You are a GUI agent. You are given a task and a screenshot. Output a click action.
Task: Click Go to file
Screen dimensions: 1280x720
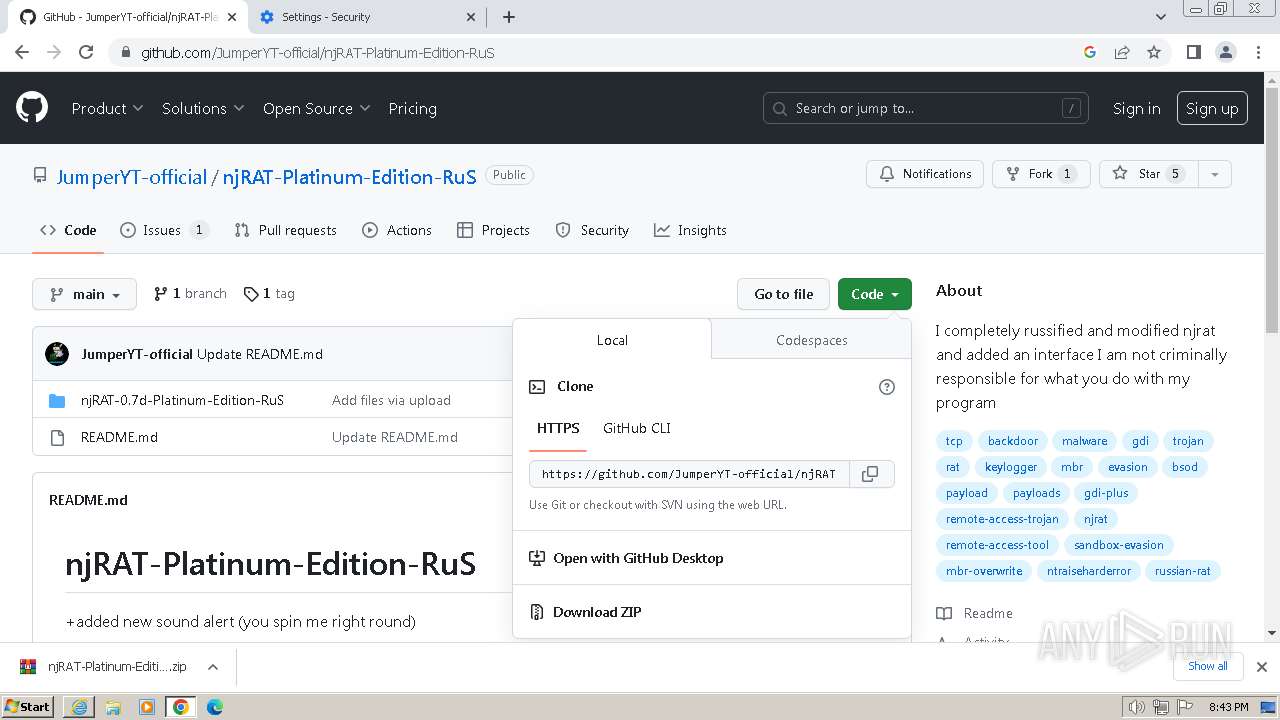click(784, 294)
